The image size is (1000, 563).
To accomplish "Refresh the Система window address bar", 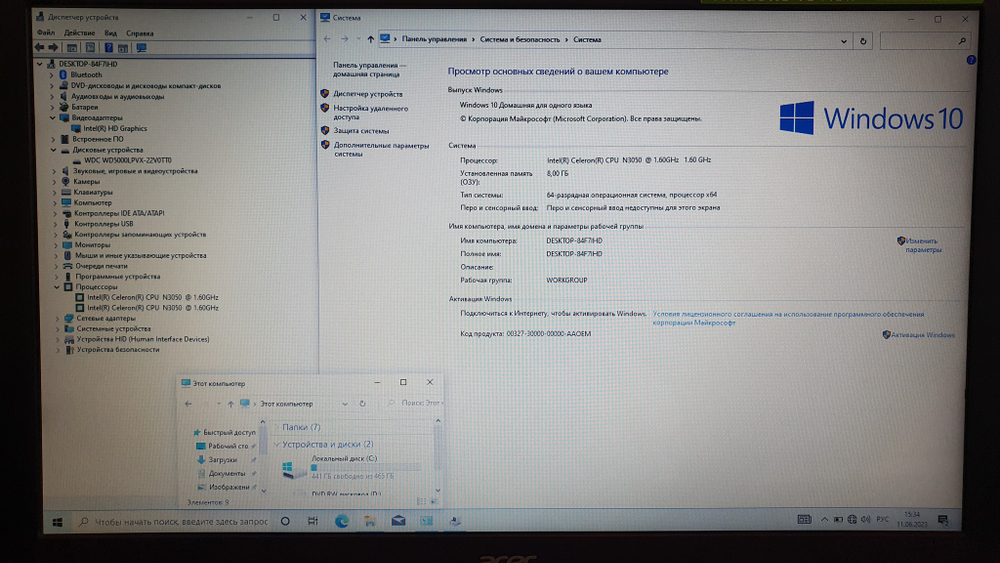I will tap(863, 41).
